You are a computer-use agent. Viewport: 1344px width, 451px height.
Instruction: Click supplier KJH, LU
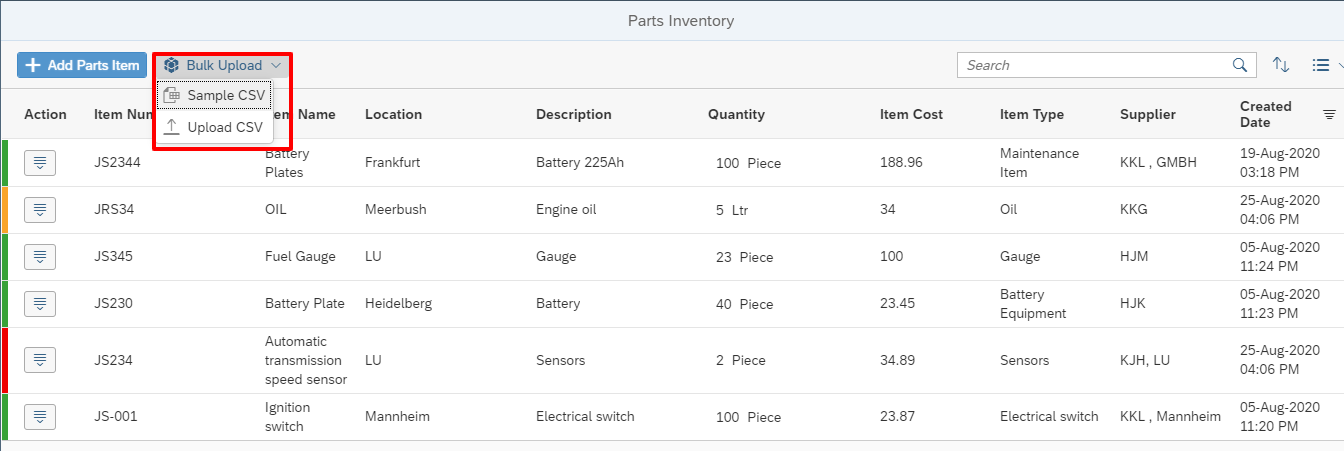pos(1145,360)
